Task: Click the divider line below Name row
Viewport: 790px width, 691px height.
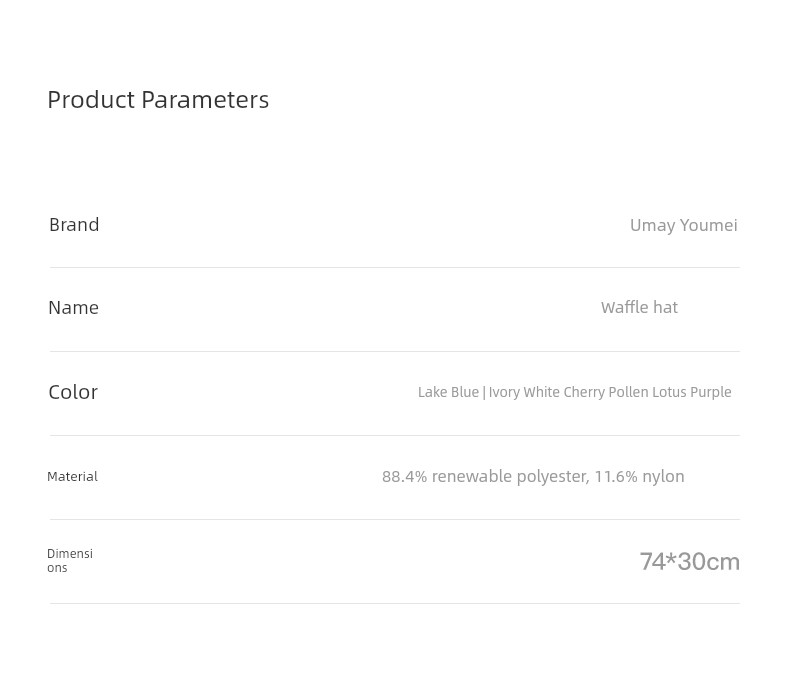Action: tap(394, 352)
